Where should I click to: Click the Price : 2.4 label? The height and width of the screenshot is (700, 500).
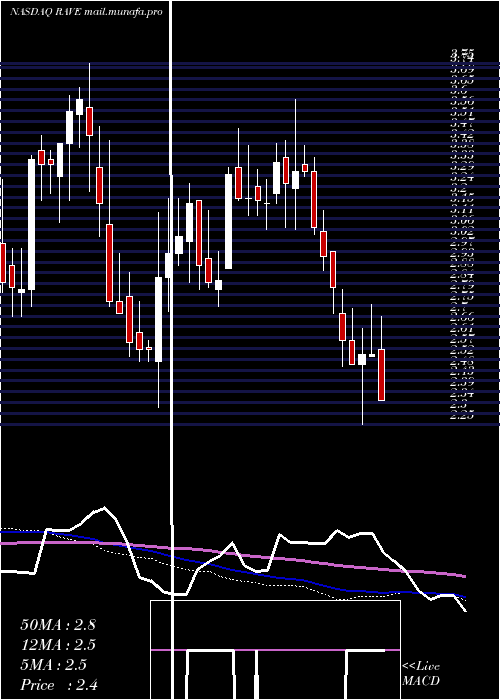pos(59,685)
